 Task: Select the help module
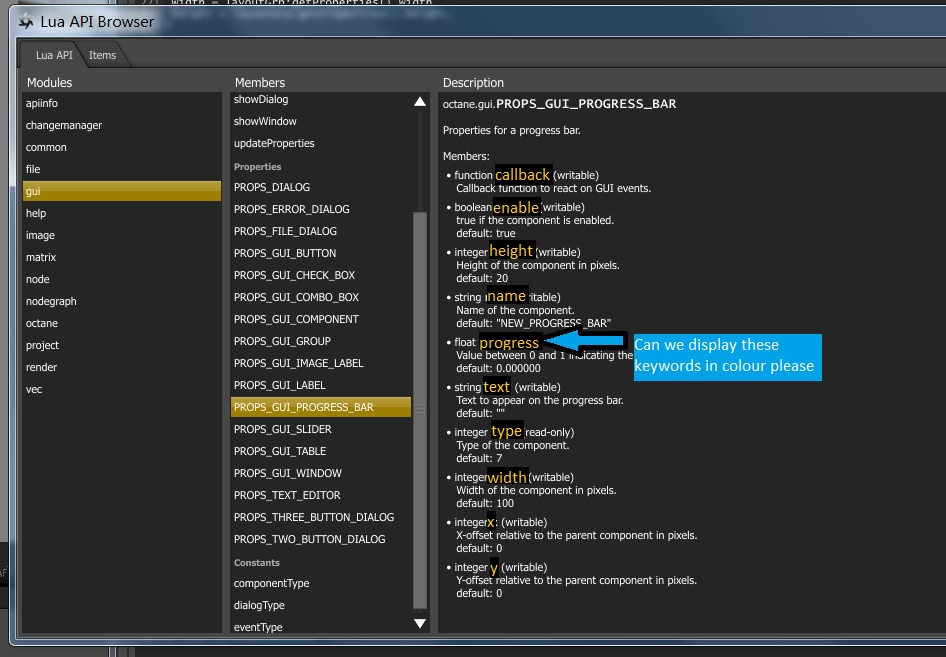pyautogui.click(x=122, y=214)
